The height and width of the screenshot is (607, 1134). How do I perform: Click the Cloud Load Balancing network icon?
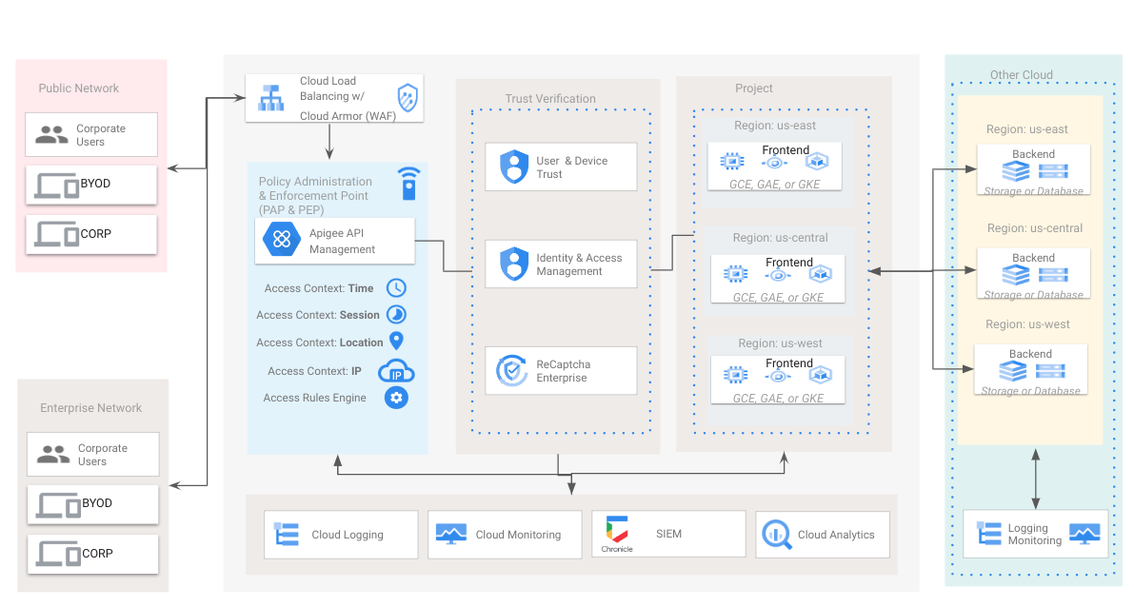click(271, 98)
